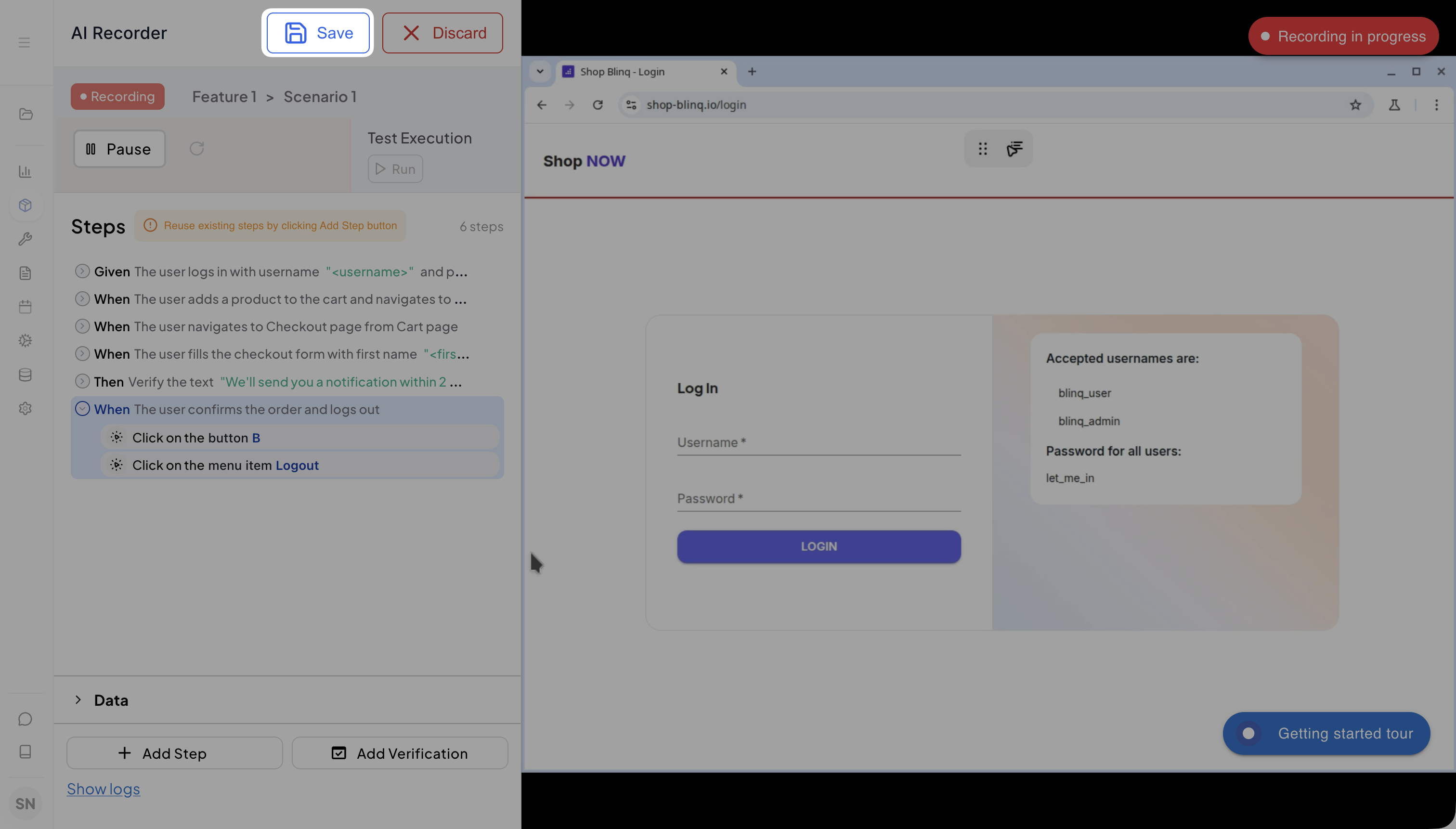The image size is (1456, 829).
Task: Open the browser tab search dropdown
Action: 540,72
